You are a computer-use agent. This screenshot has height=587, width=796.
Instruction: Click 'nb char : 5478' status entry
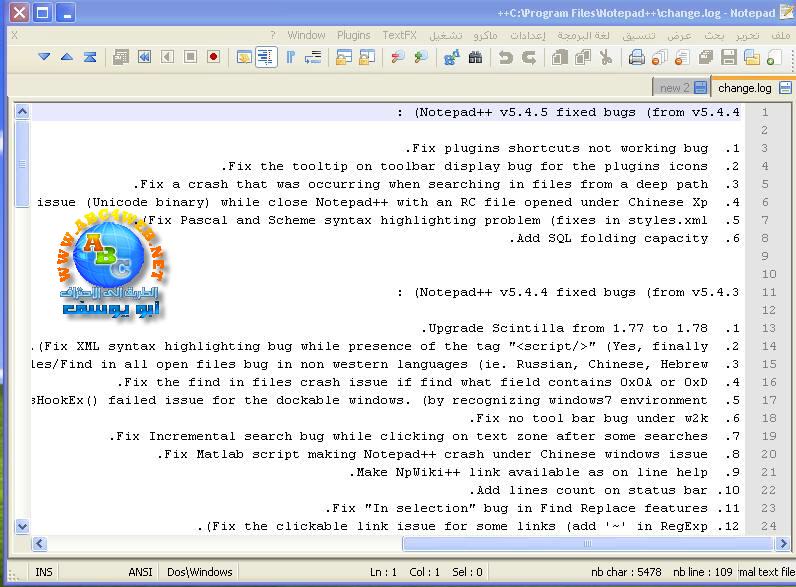click(x=626, y=572)
